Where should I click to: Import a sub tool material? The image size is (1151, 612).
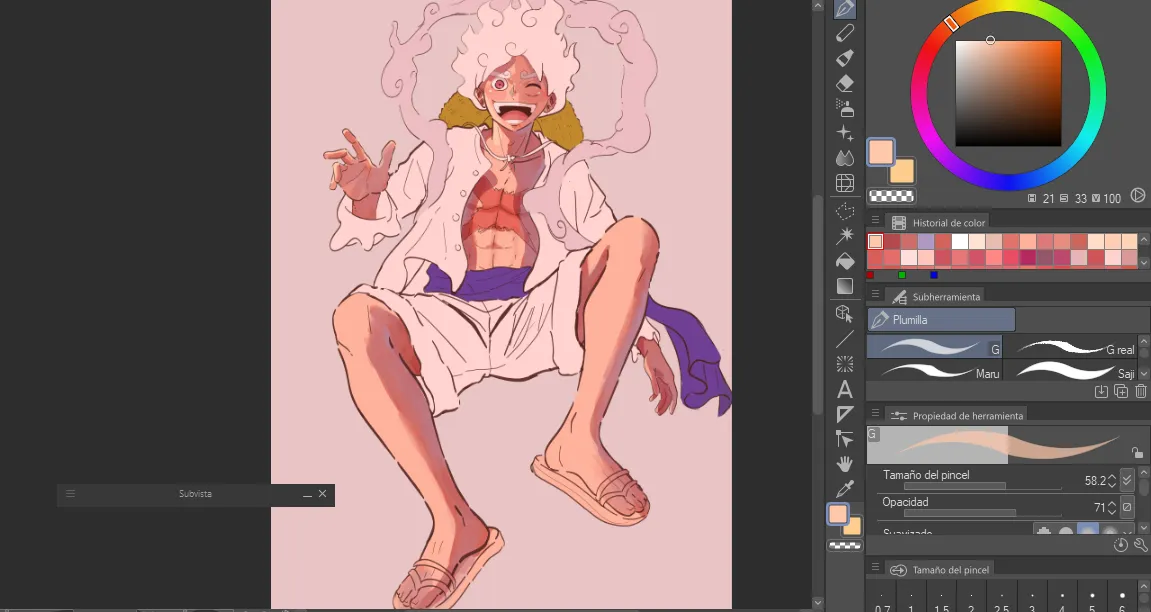click(x=1101, y=392)
